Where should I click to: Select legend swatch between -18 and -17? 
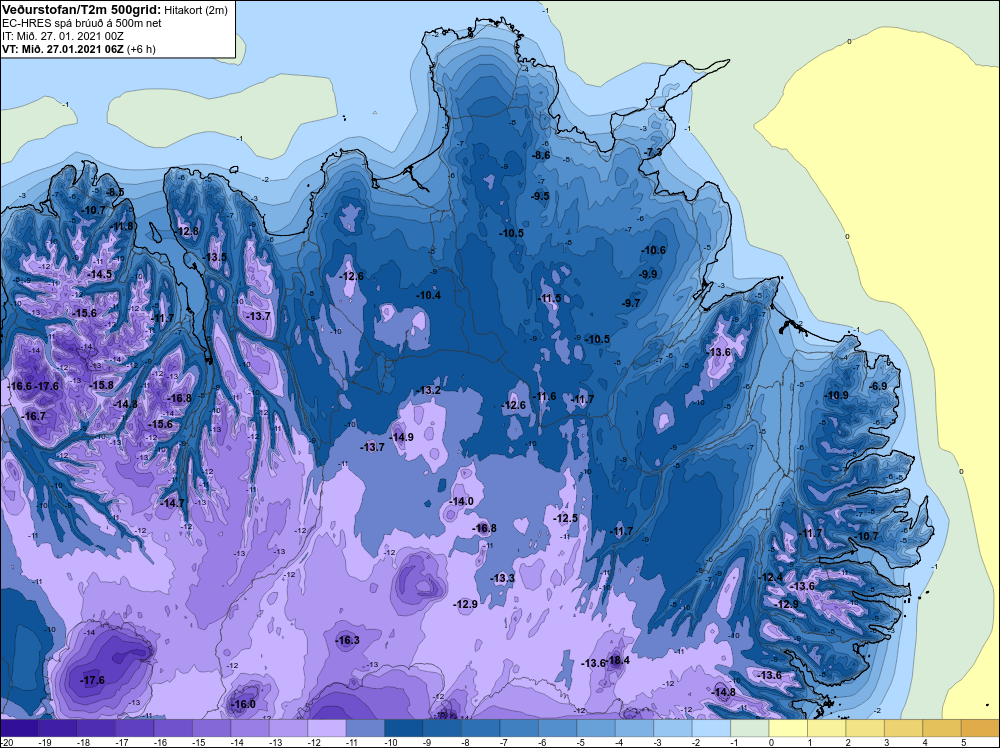click(96, 728)
